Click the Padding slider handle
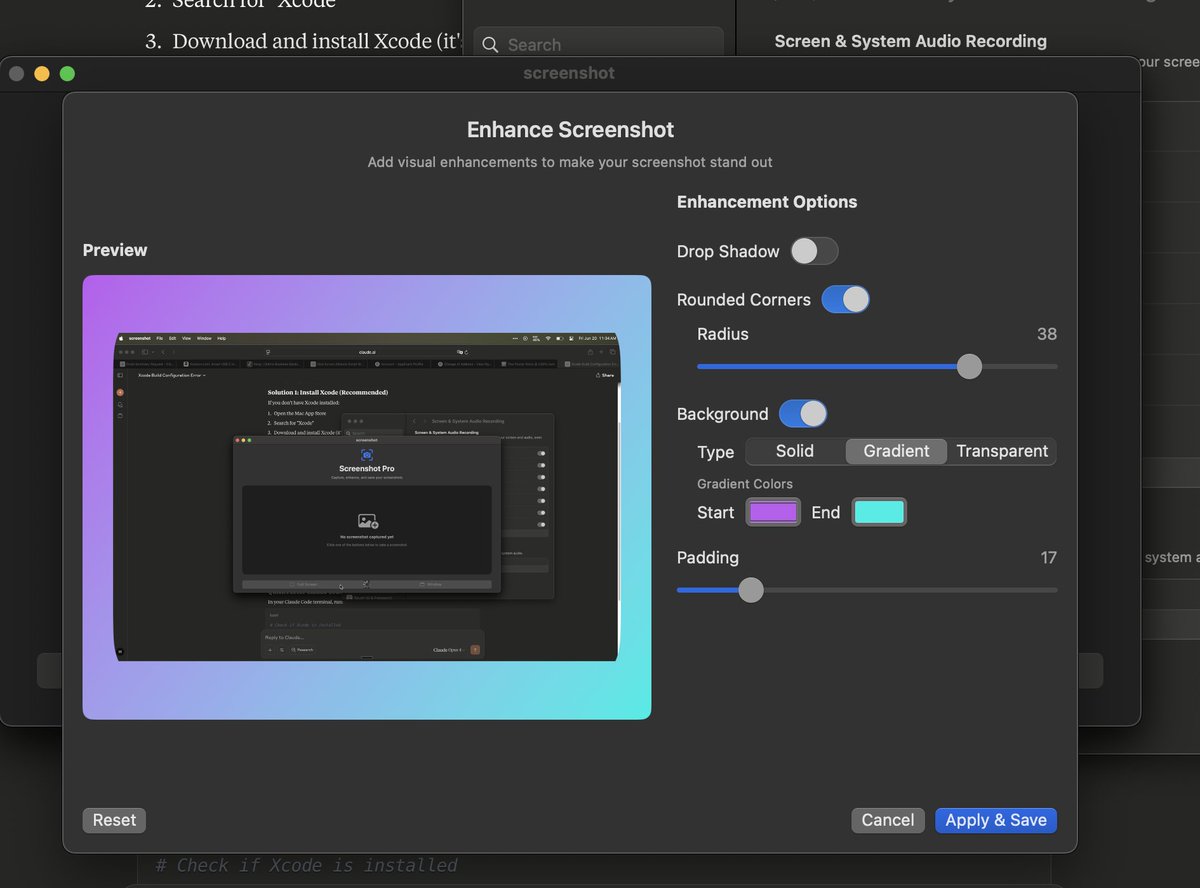Image resolution: width=1200 pixels, height=888 pixels. [x=751, y=590]
